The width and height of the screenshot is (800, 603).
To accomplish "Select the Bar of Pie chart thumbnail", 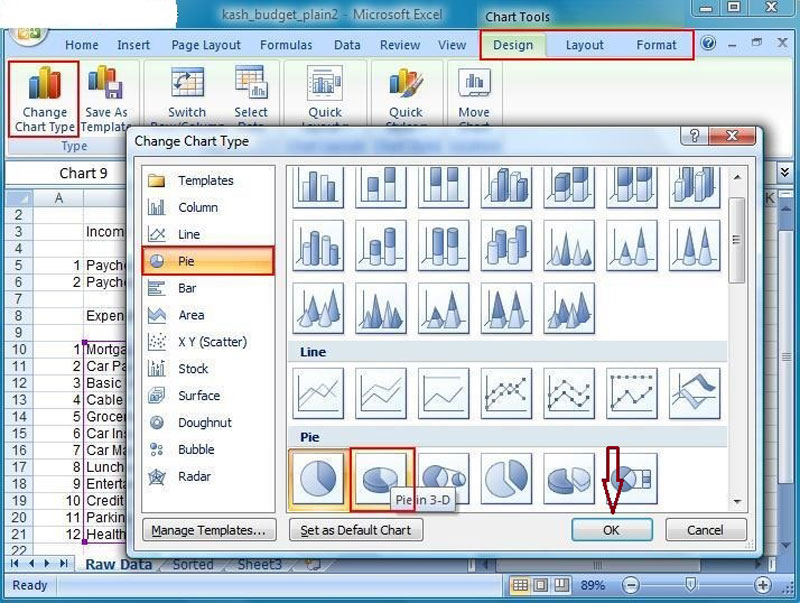I will coord(632,478).
